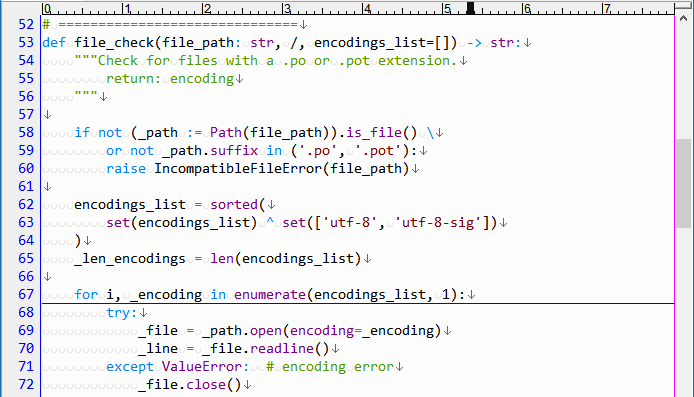
Task: Select line number 72 in gutter
Action: [x=26, y=384]
